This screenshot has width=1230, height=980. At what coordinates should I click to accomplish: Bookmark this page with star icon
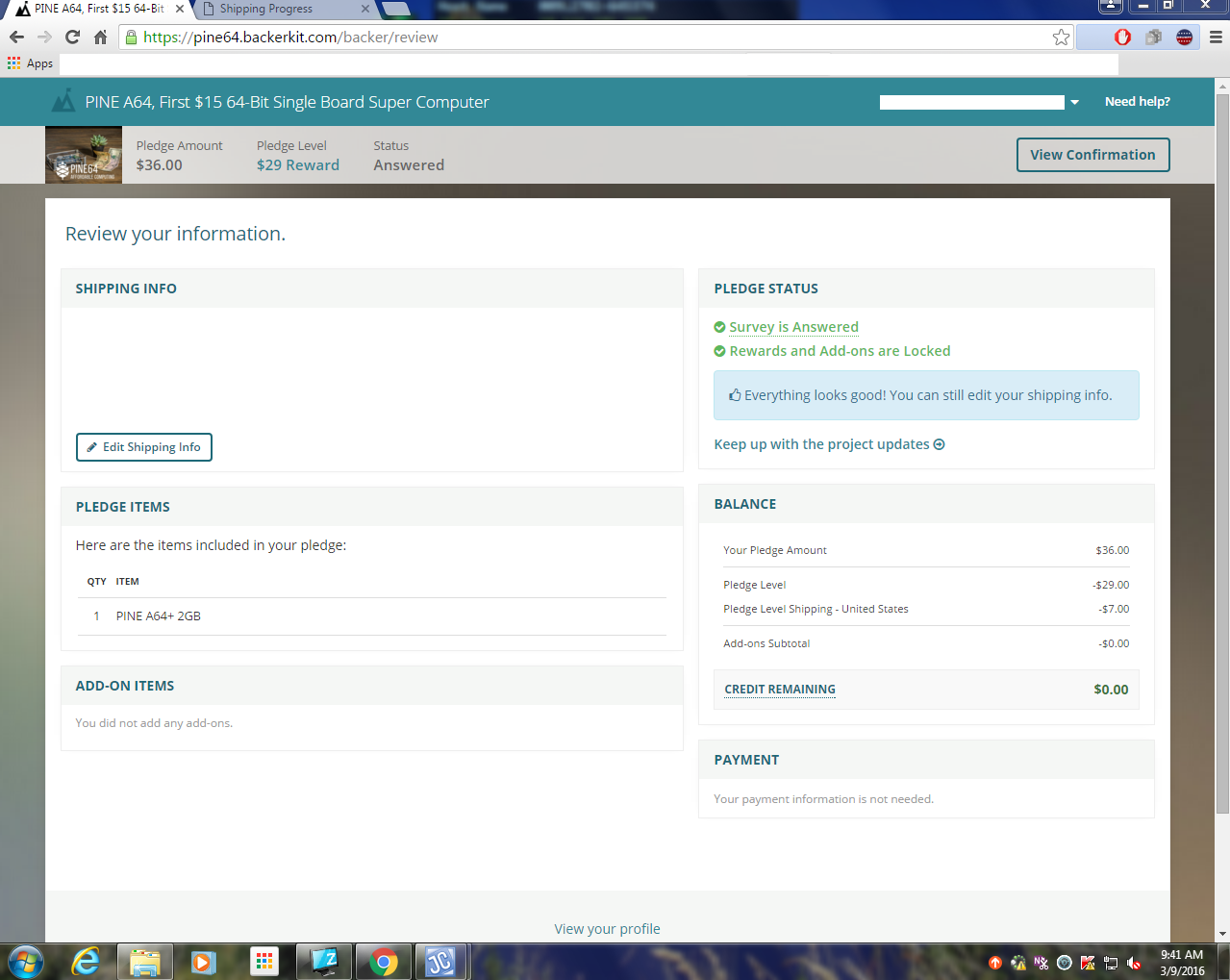point(1061,38)
